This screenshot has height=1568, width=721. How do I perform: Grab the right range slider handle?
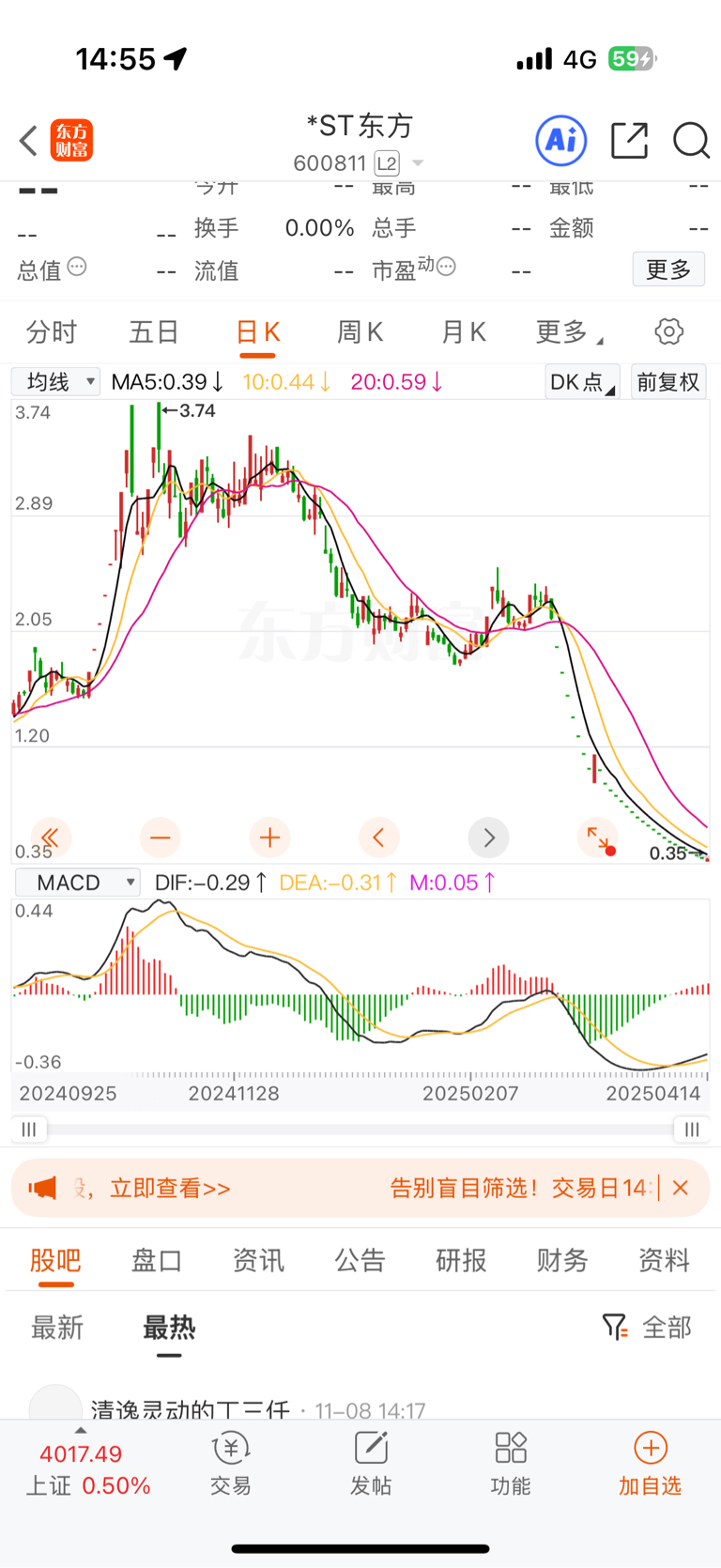[x=692, y=1130]
